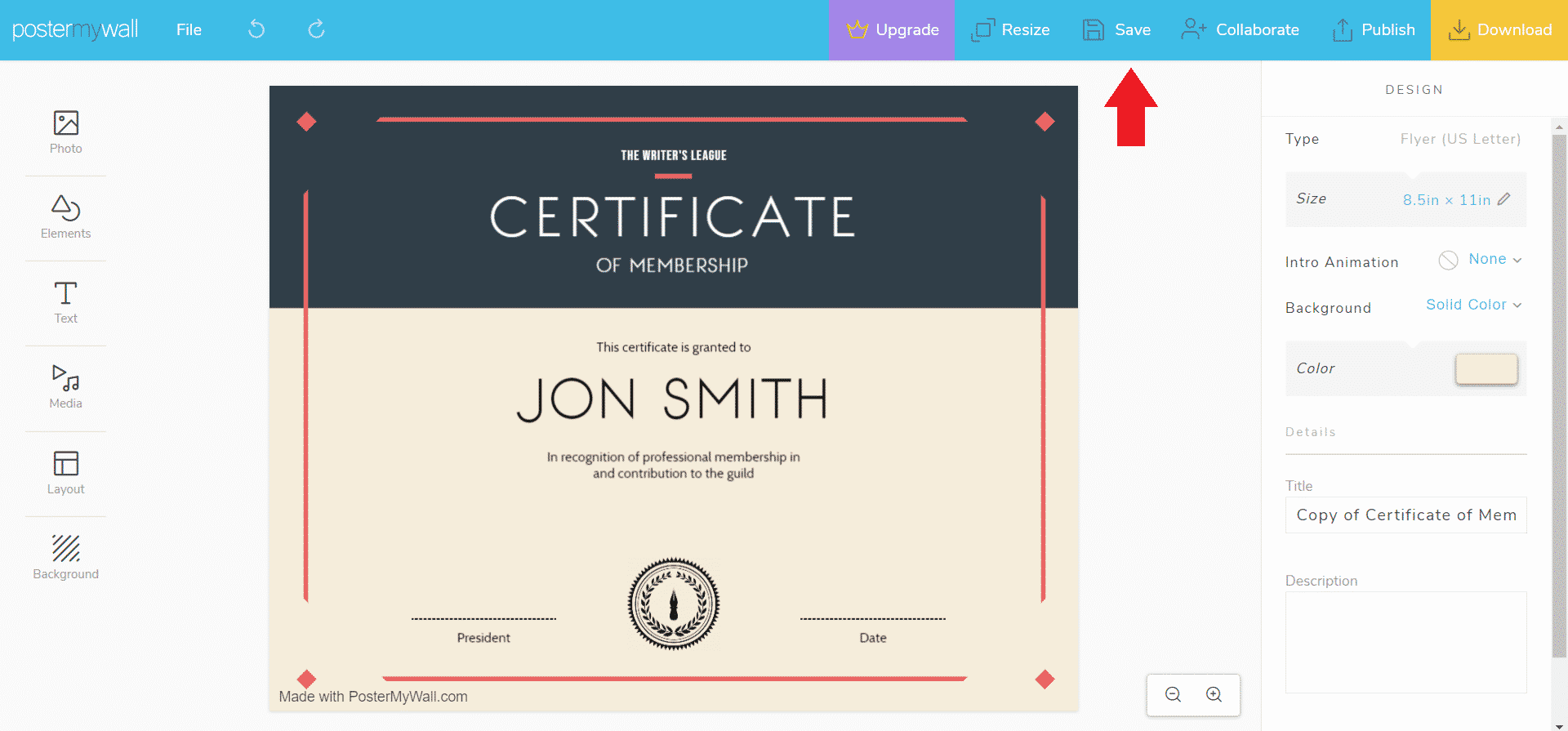The height and width of the screenshot is (731, 1568).
Task: Select THE WRITER'S LEAGUE text
Action: tap(674, 155)
